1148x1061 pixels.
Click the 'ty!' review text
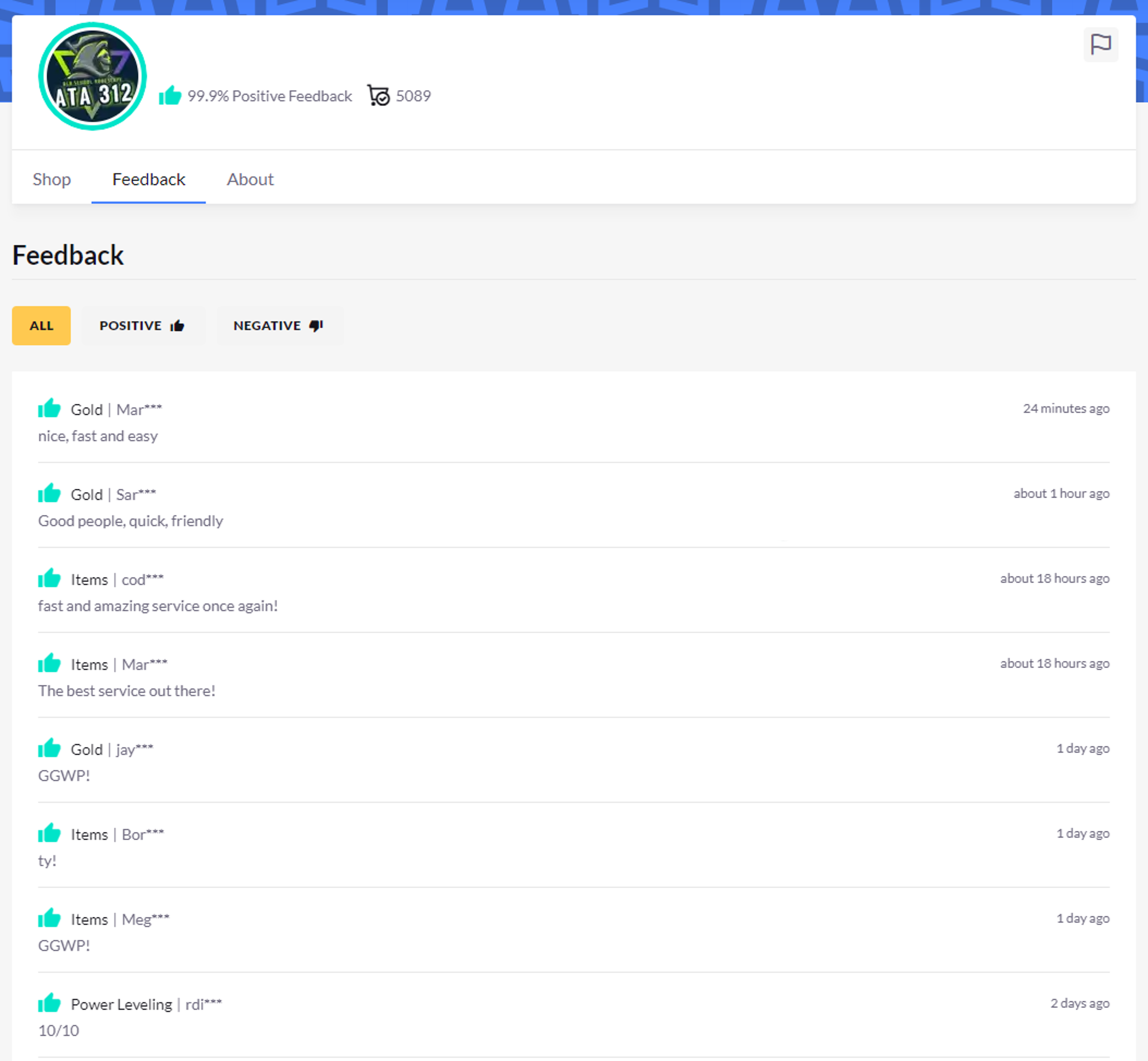[x=47, y=861]
